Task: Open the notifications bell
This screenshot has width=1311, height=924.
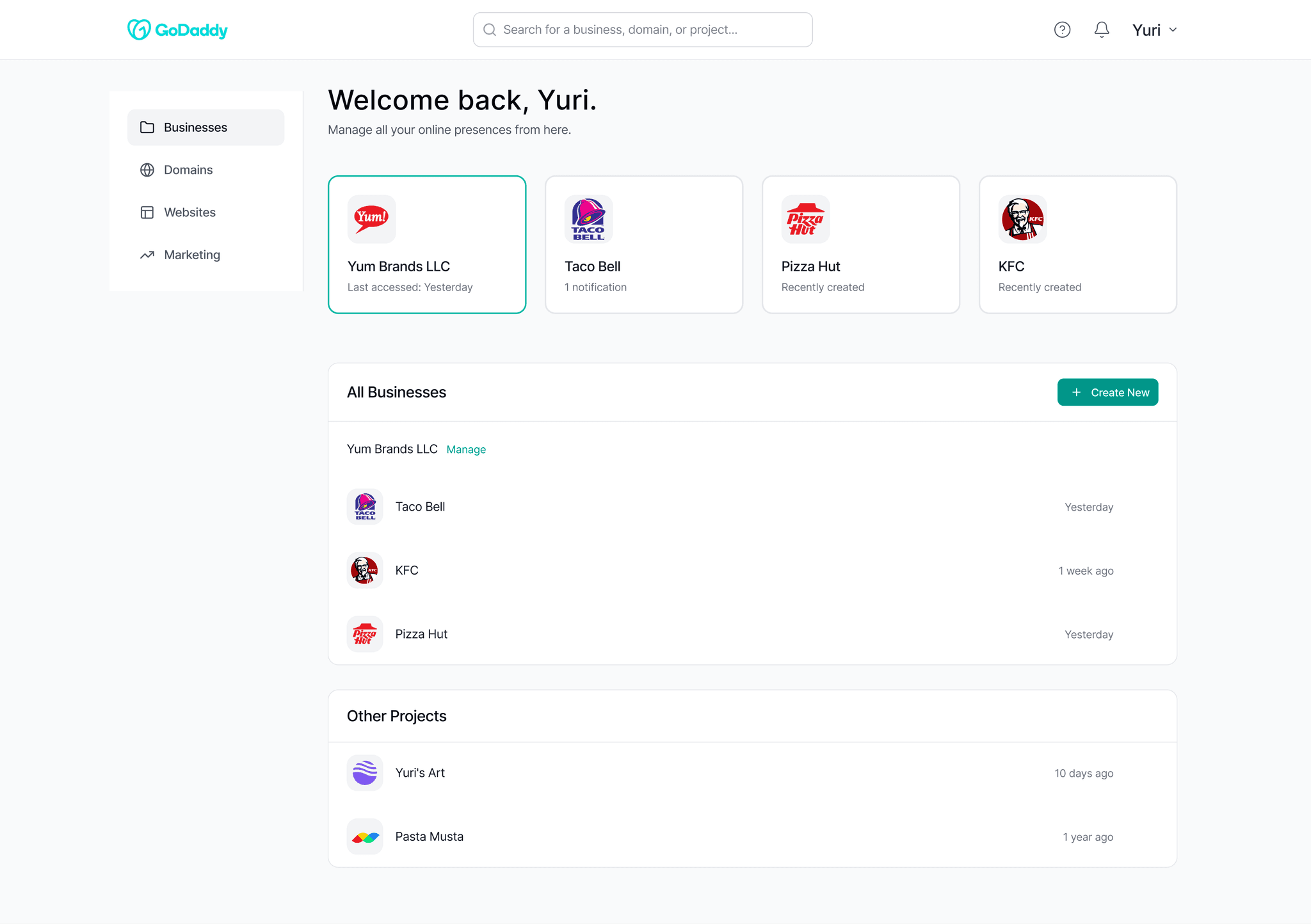Action: (x=1101, y=29)
